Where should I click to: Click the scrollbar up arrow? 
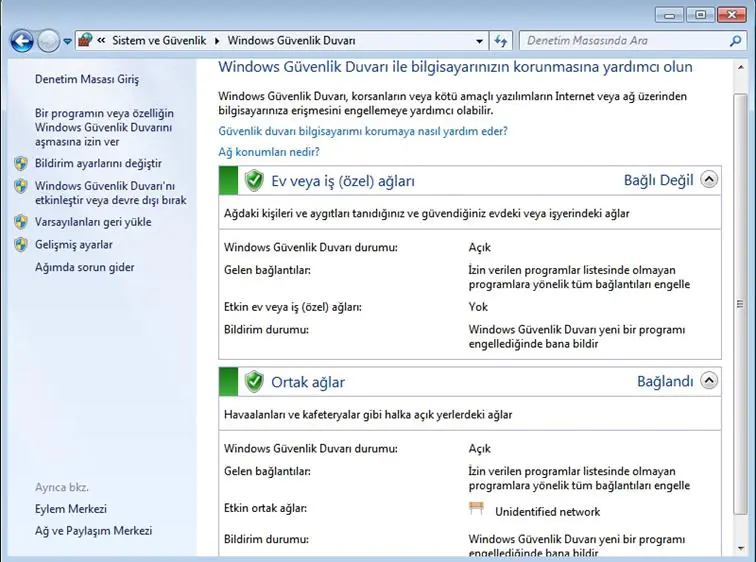coord(741,68)
